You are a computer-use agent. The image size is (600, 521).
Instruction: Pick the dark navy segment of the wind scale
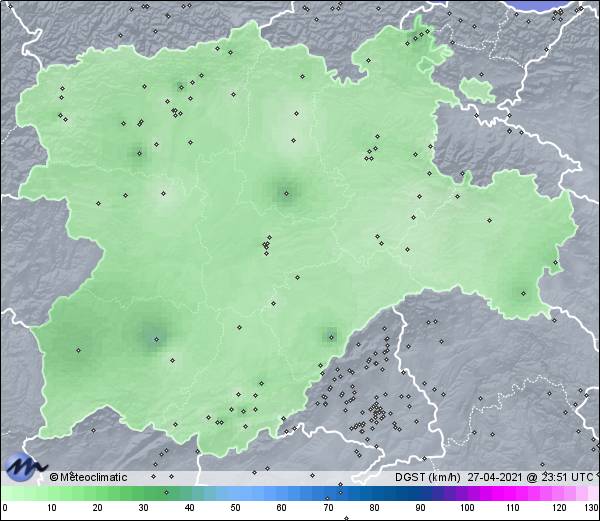(x=406, y=493)
